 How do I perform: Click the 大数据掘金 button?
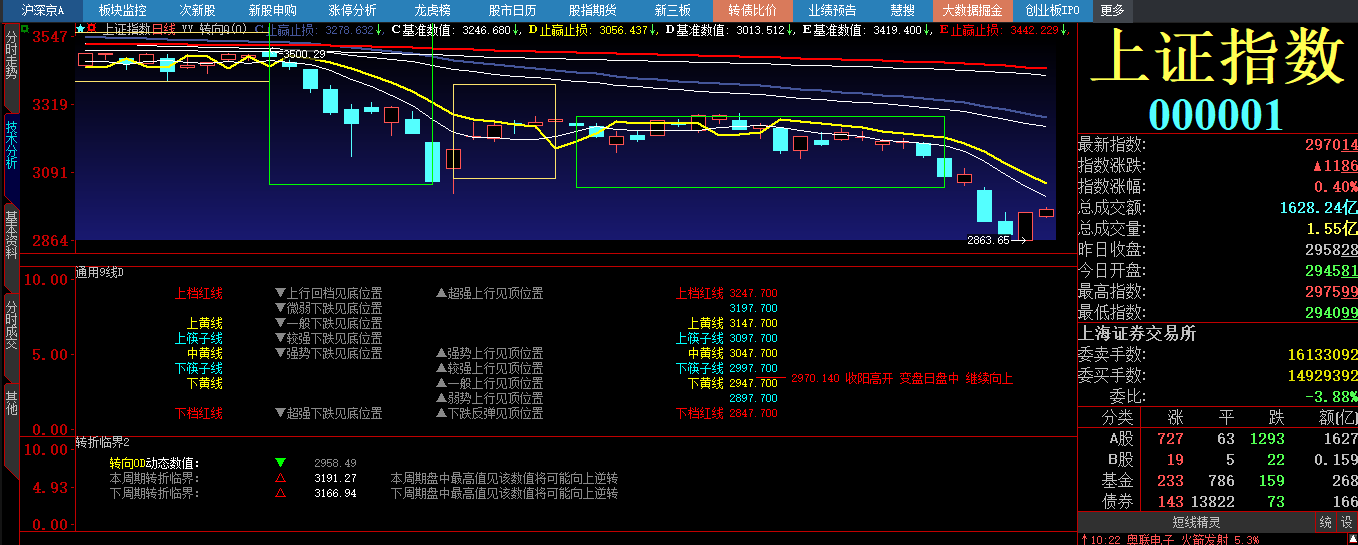(x=972, y=10)
